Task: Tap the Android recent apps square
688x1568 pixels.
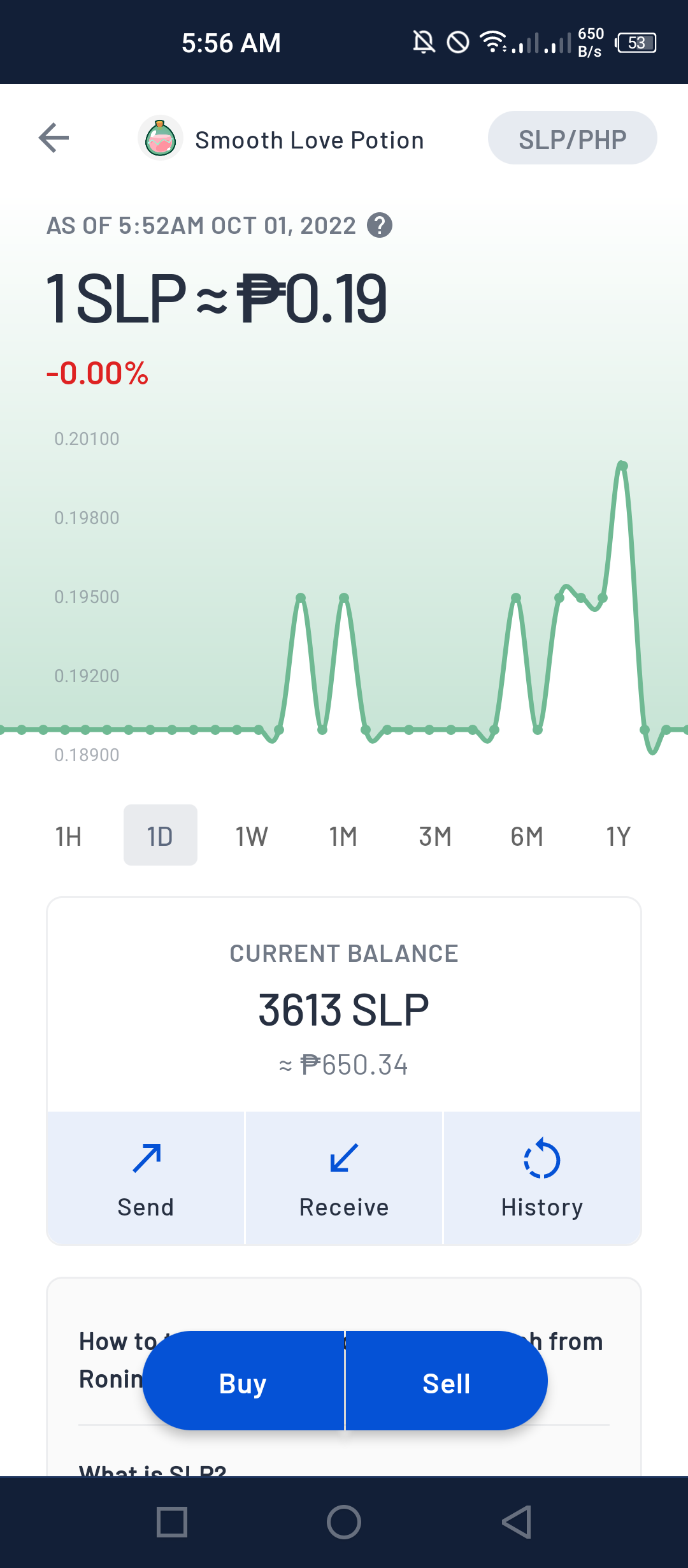Action: (x=172, y=1522)
